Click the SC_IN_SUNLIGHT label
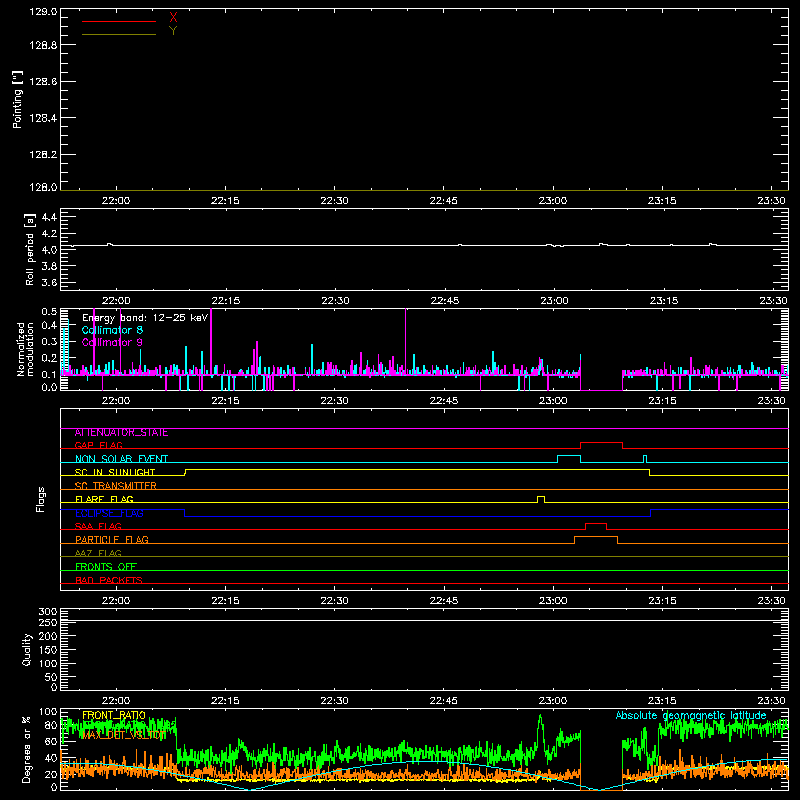 coord(115,472)
